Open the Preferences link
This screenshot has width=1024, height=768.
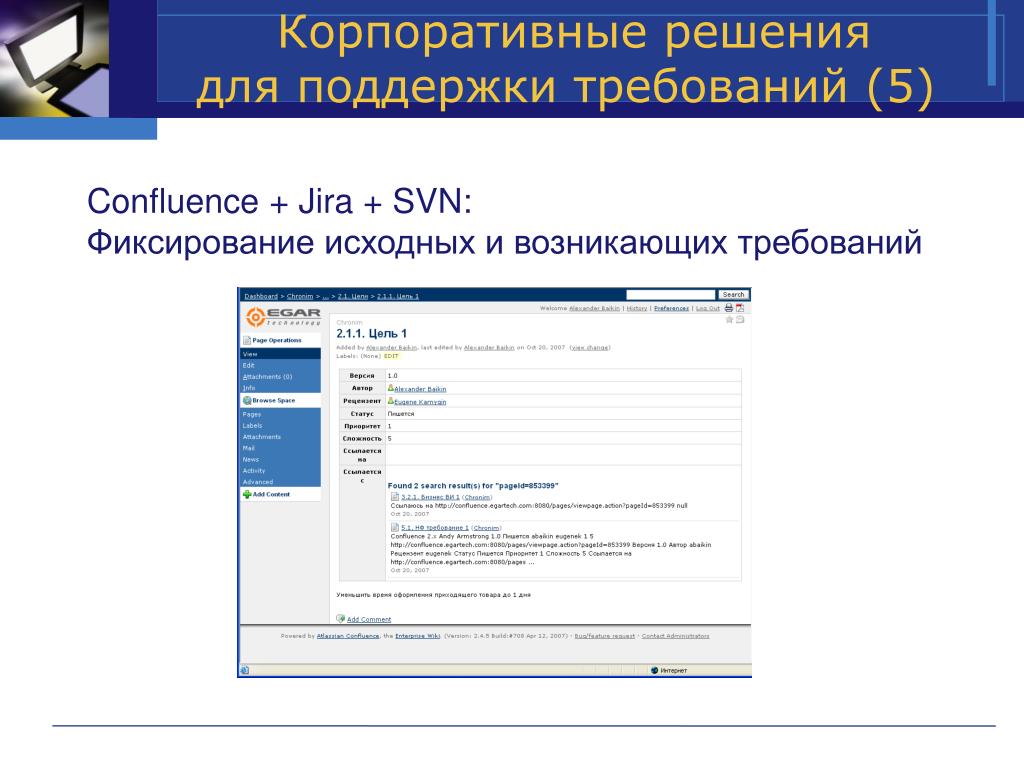[671, 308]
